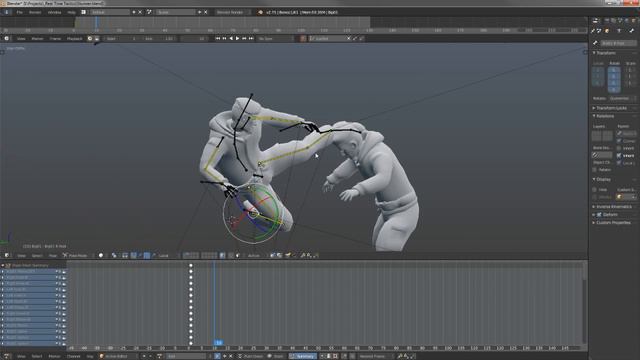Jump to next keyframe
Viewport: 640px width, 360px height.
coord(244,38)
